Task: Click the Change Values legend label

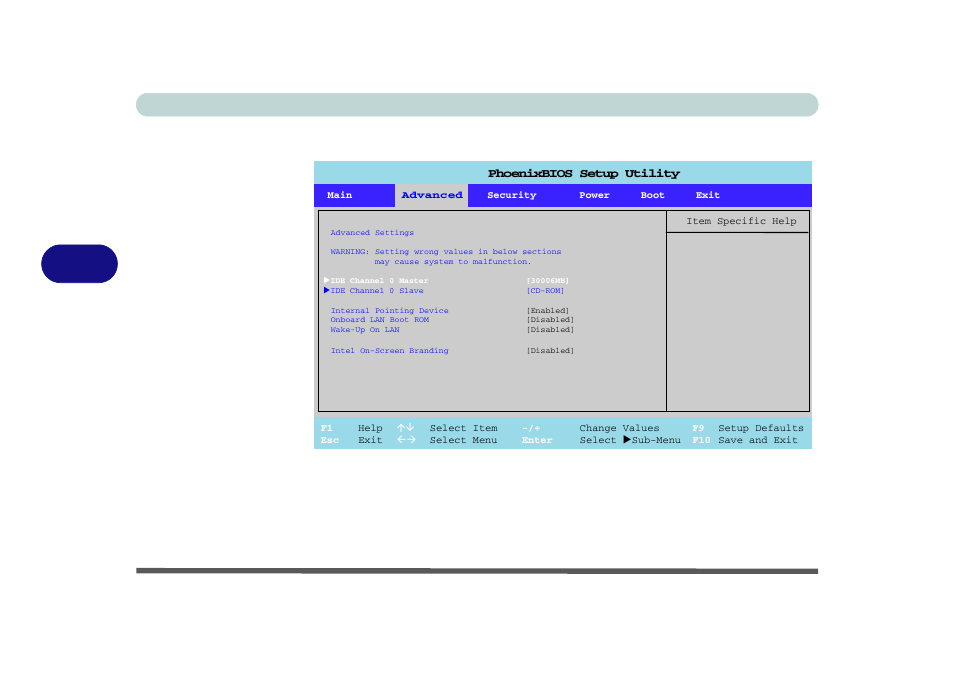Action: pyautogui.click(x=619, y=428)
